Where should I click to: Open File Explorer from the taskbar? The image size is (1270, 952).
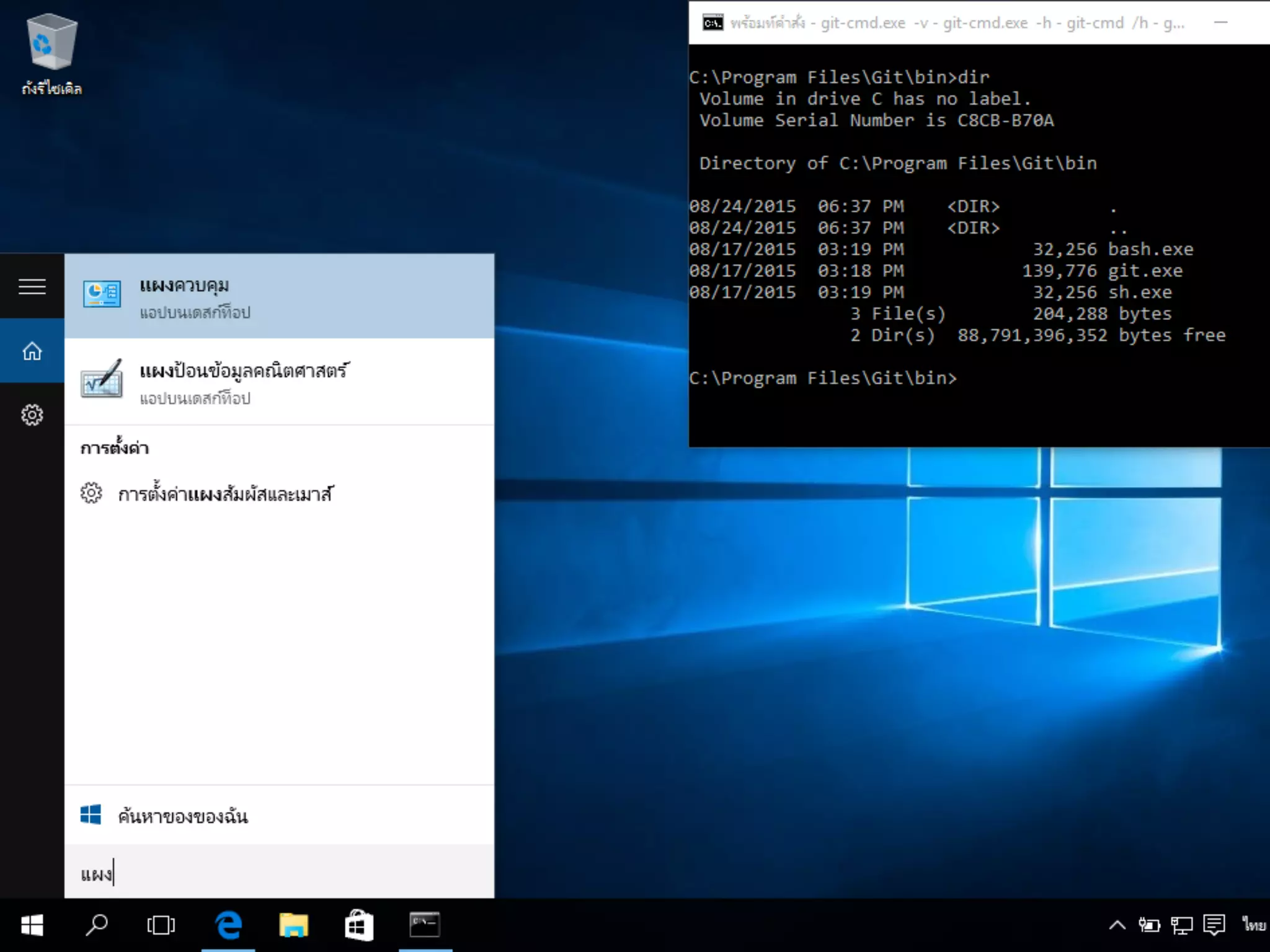(293, 925)
